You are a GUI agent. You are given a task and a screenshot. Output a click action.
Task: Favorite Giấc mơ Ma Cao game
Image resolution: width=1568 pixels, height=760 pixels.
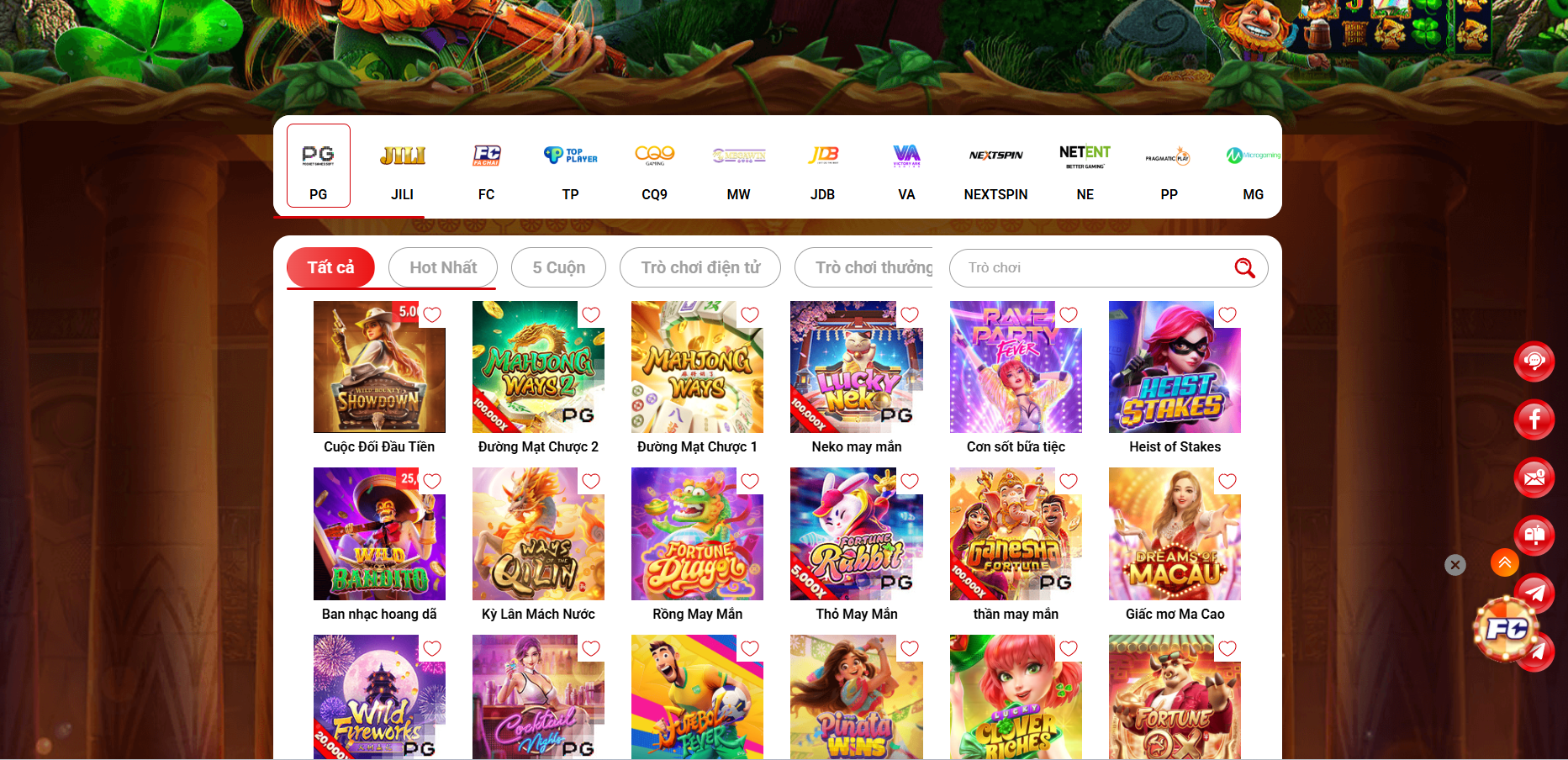click(1227, 481)
